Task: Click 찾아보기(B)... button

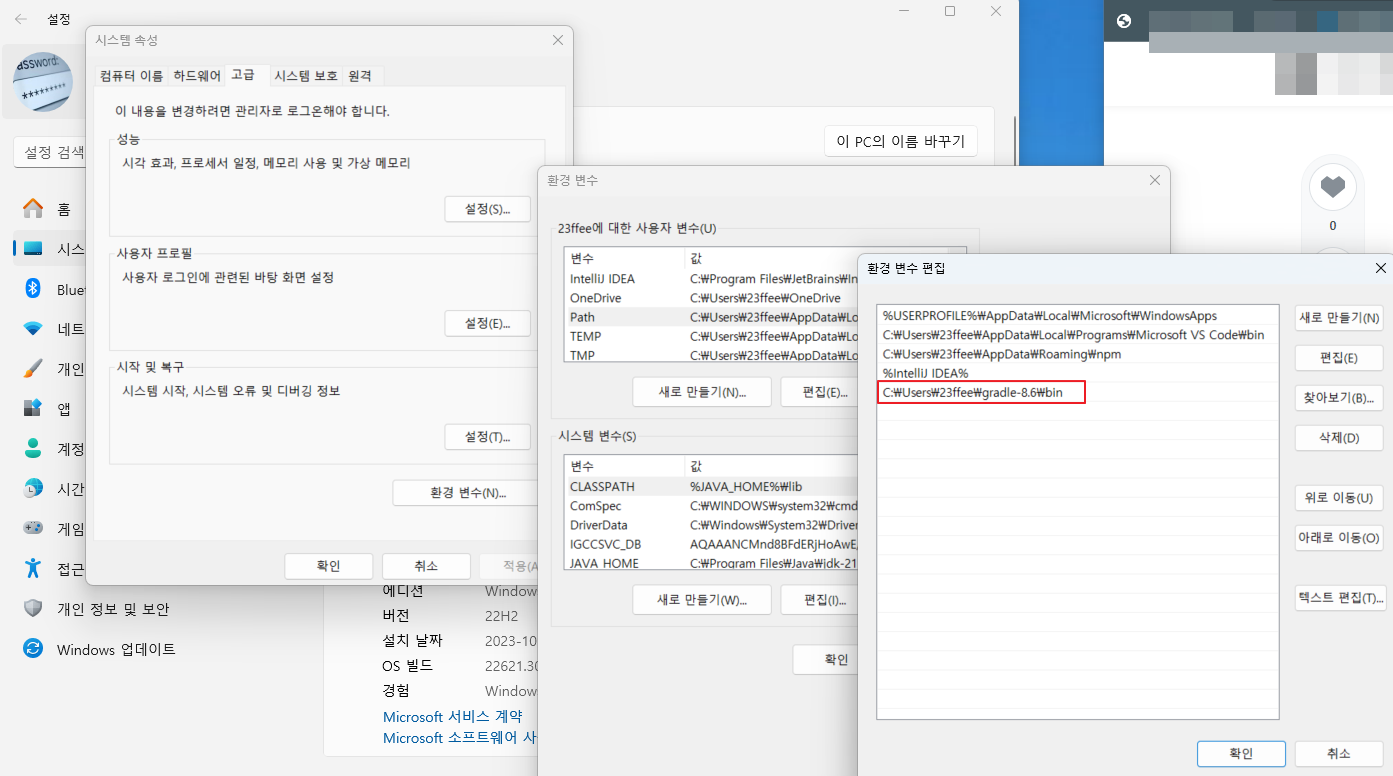Action: pos(1339,398)
